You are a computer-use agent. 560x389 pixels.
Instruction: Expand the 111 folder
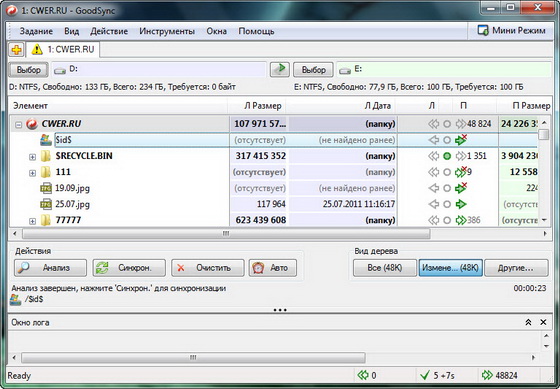[x=32, y=173]
